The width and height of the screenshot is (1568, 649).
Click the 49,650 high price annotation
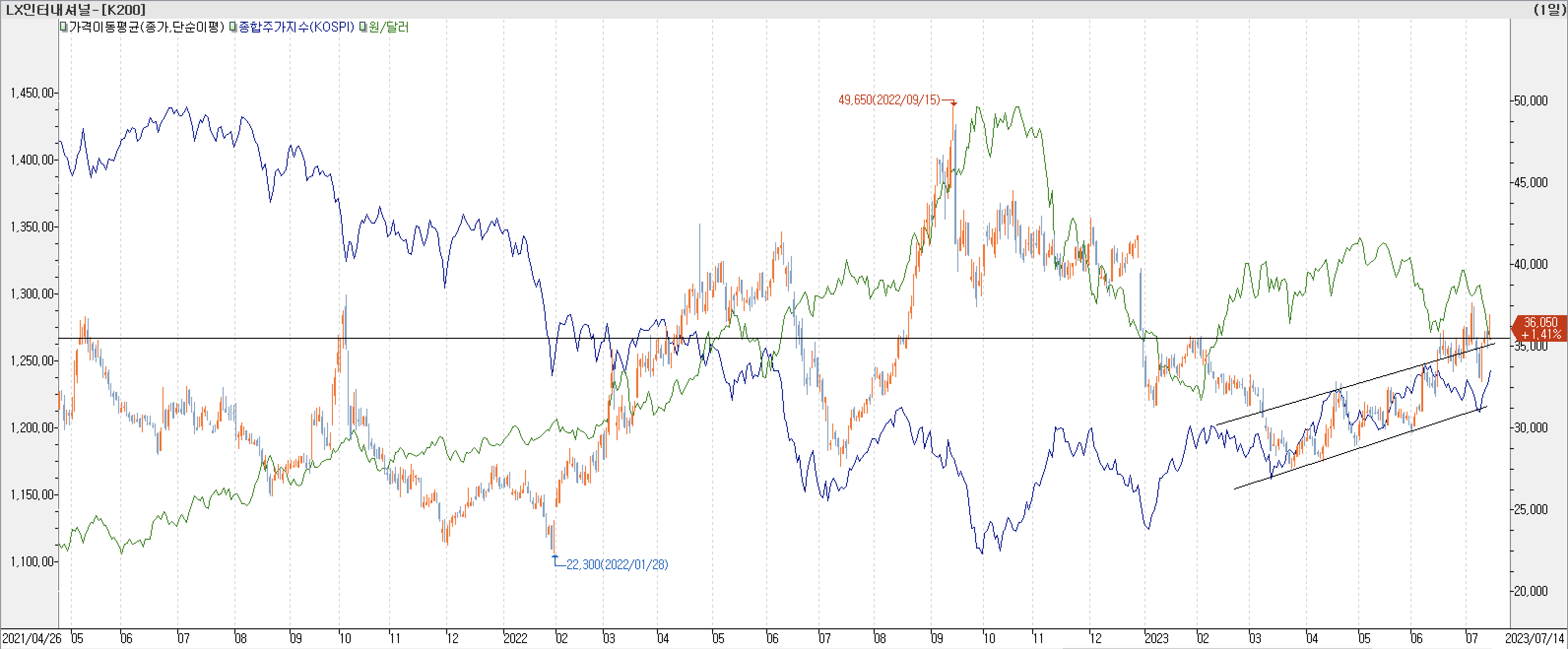coord(889,100)
